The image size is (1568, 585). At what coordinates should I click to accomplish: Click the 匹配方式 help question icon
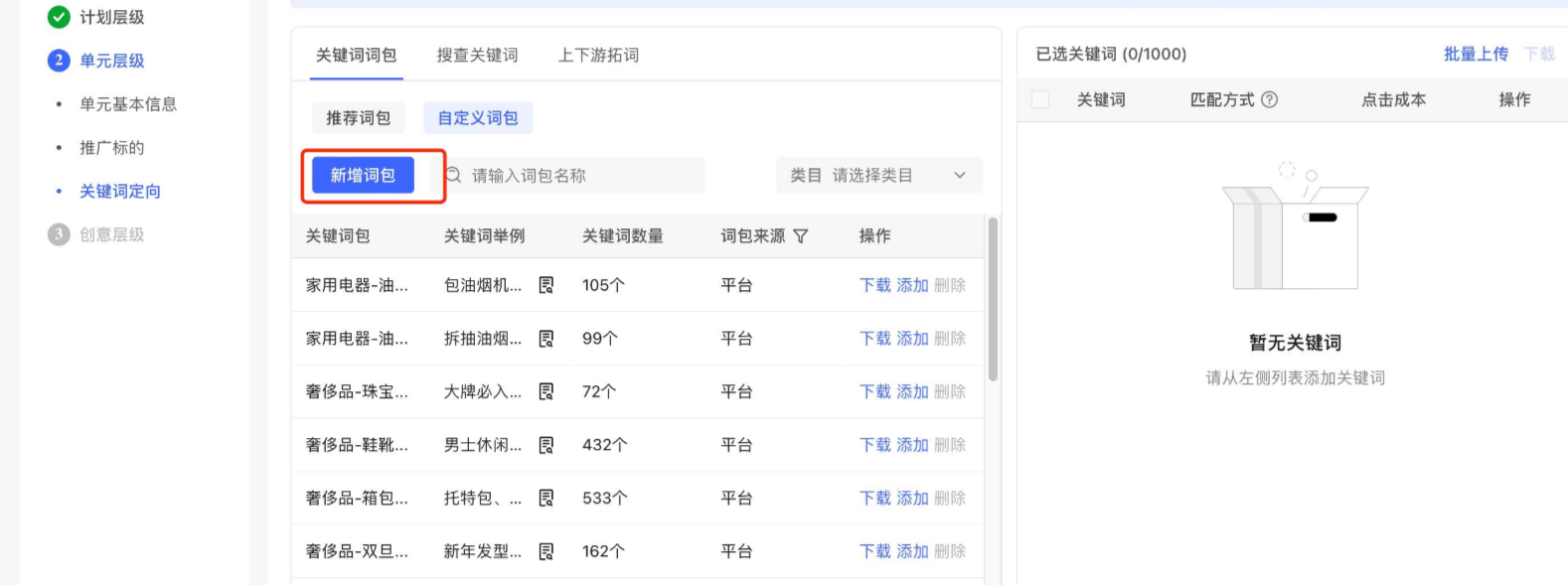(1269, 99)
